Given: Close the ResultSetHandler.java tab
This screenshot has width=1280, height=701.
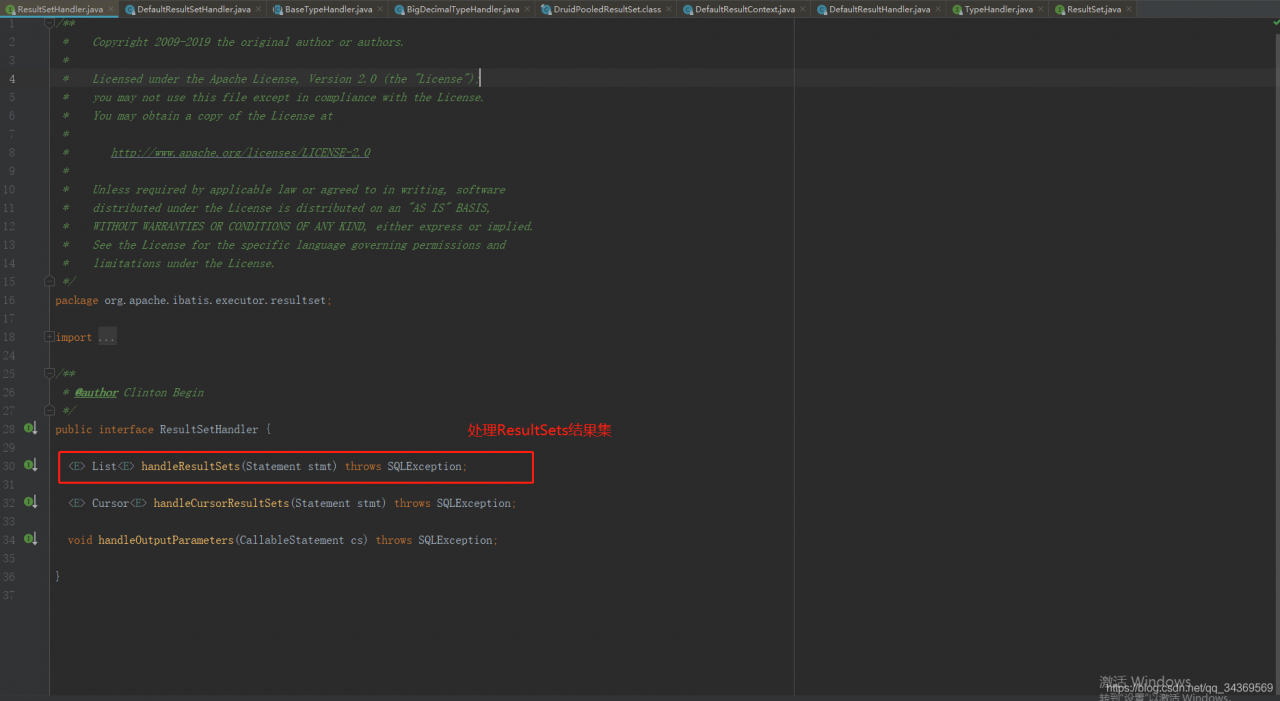Looking at the screenshot, I should point(111,9).
